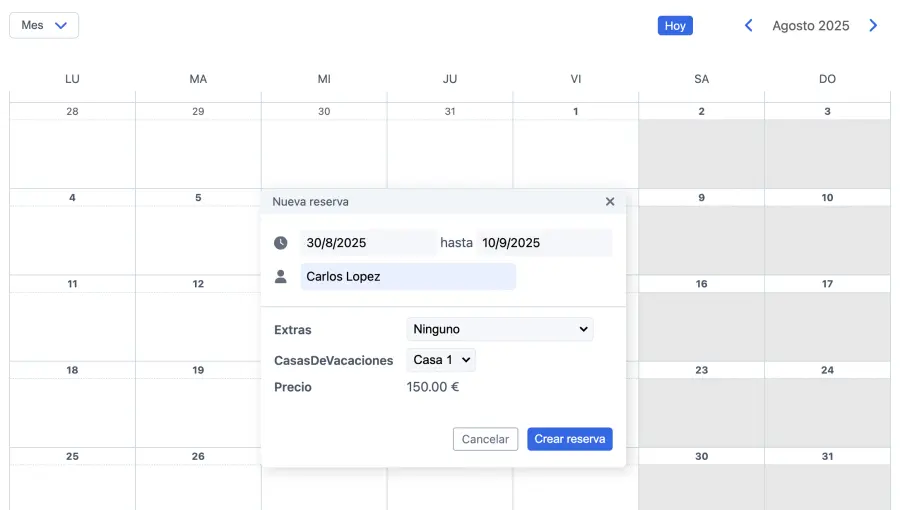Screen dimensions: 900x510
Task: Close the Nueva reserva dialog
Action: 610,202
